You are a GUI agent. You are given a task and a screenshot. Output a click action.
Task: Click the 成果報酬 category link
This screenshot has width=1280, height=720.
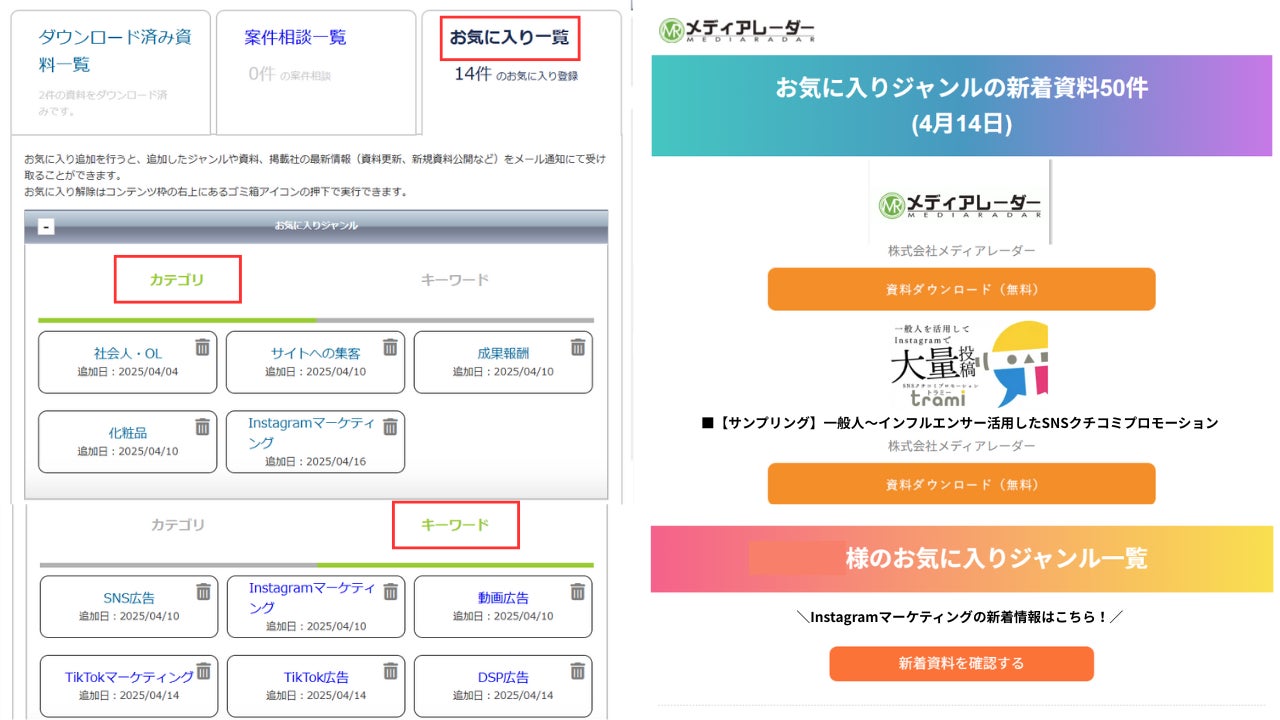(503, 353)
